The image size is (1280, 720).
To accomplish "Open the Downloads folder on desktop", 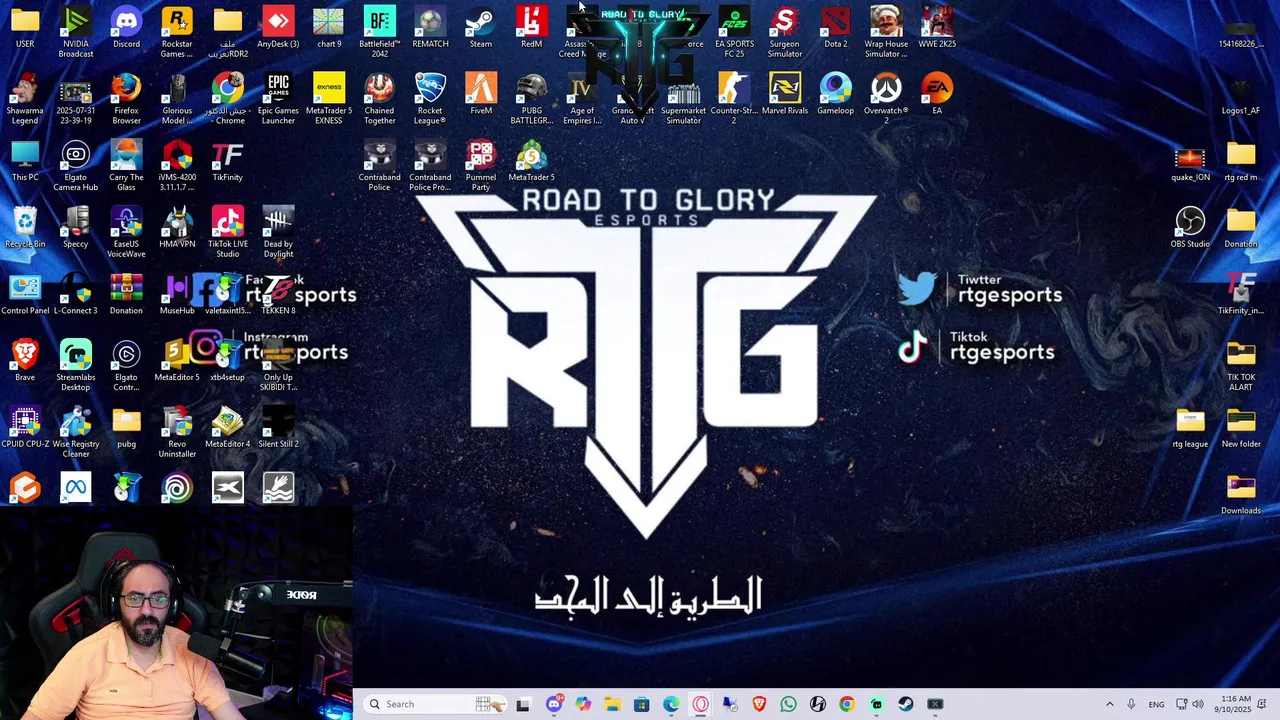I will pyautogui.click(x=1241, y=495).
